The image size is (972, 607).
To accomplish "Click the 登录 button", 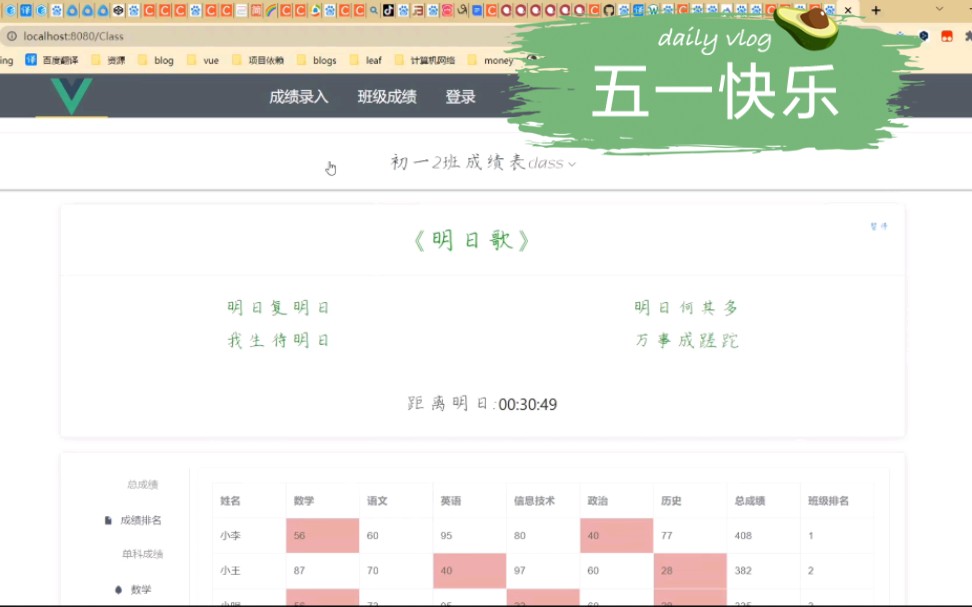I will (459, 97).
